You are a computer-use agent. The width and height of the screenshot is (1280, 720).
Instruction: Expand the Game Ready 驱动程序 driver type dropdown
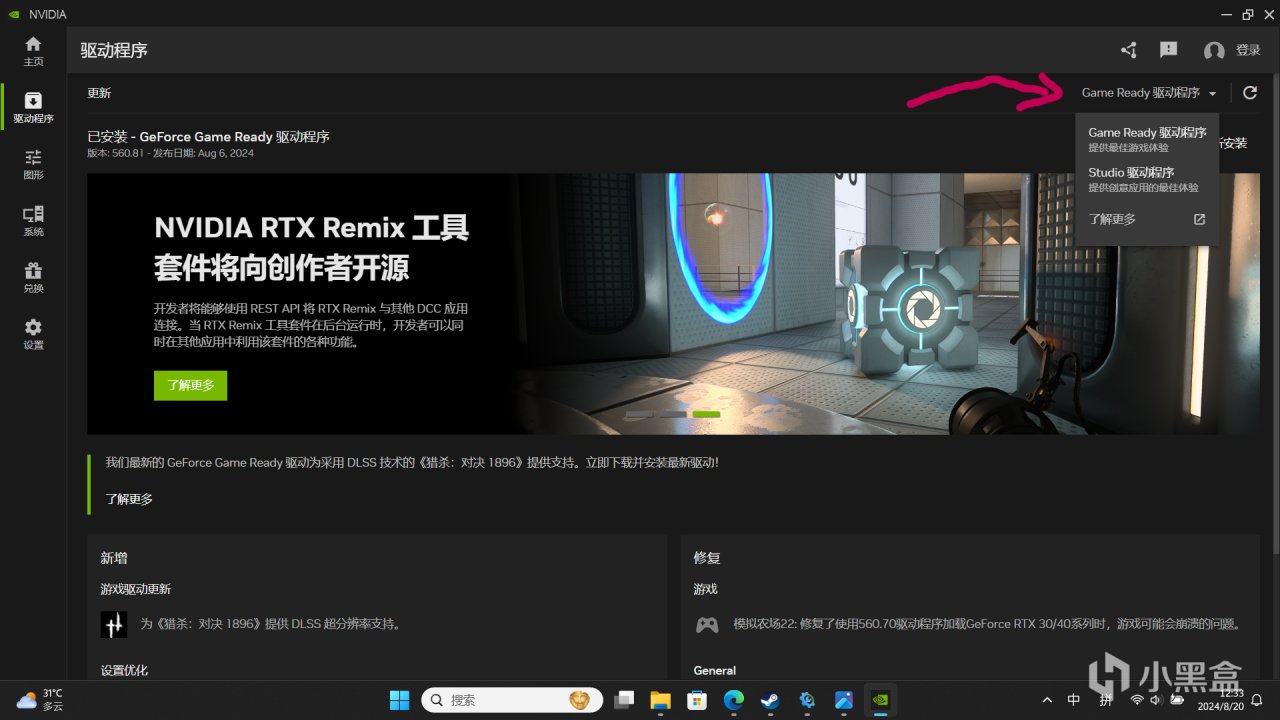[x=1149, y=93]
